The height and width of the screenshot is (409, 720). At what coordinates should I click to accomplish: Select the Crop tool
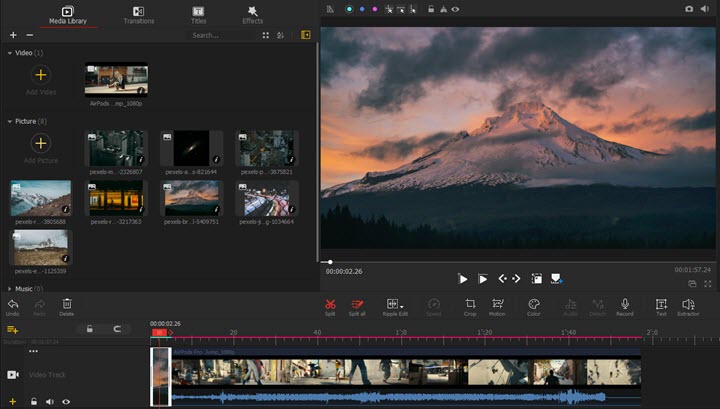pos(470,304)
